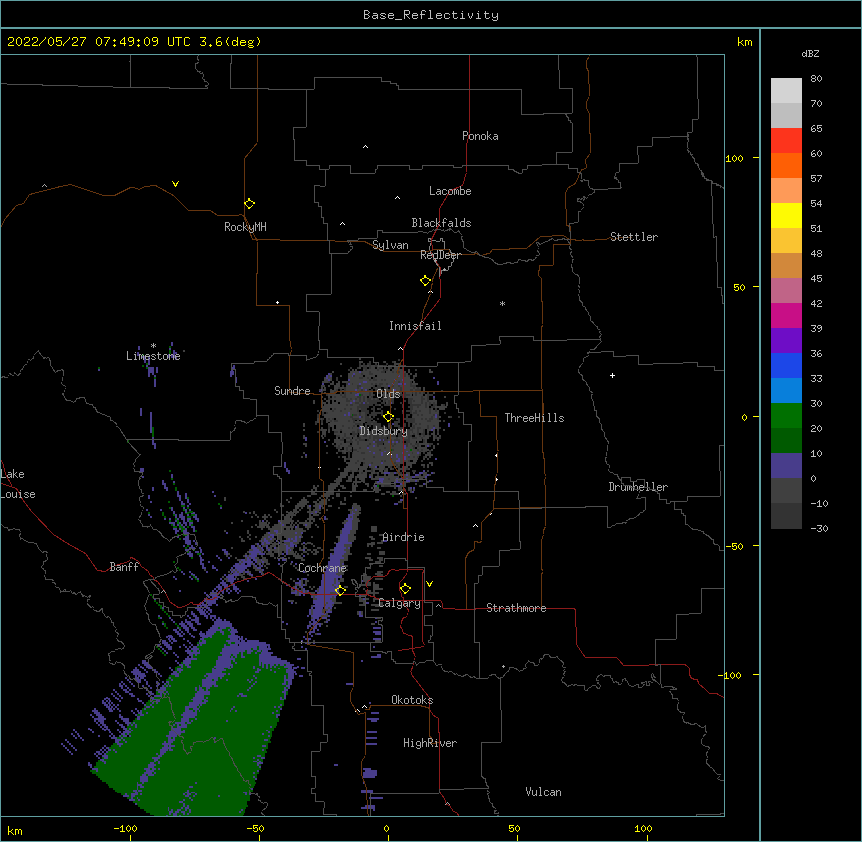Click the Strathmore label
The width and height of the screenshot is (862, 842).
[x=516, y=608]
